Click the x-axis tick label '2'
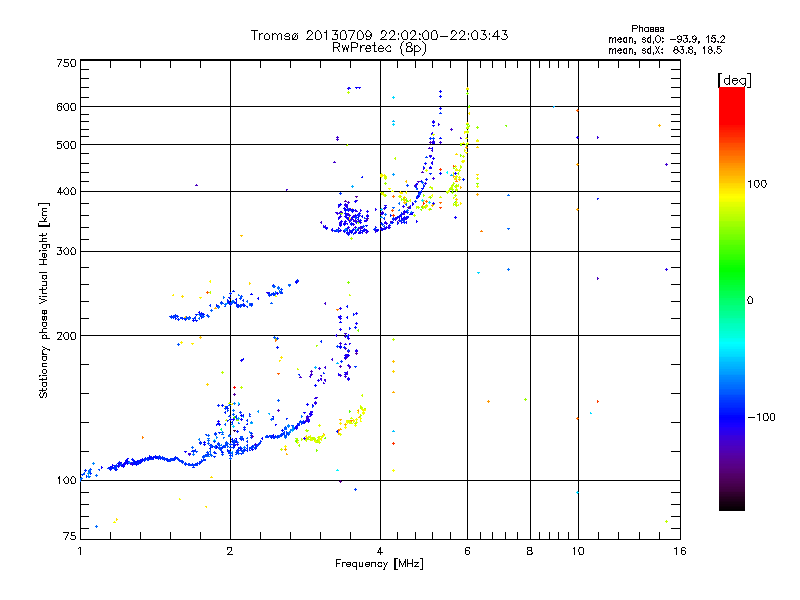This screenshot has height=600, width=800. [230, 551]
